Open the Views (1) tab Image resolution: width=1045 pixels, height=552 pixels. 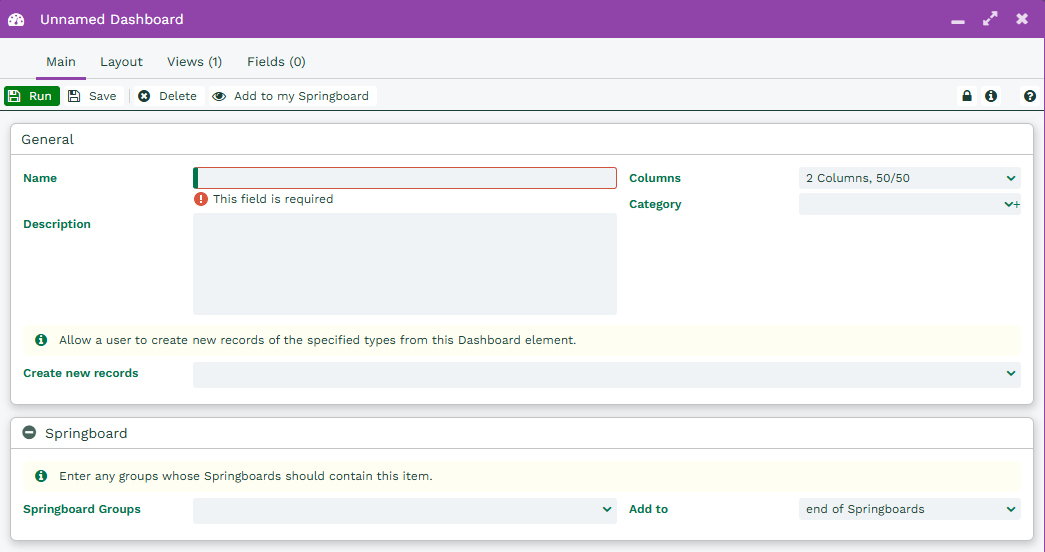tap(194, 62)
